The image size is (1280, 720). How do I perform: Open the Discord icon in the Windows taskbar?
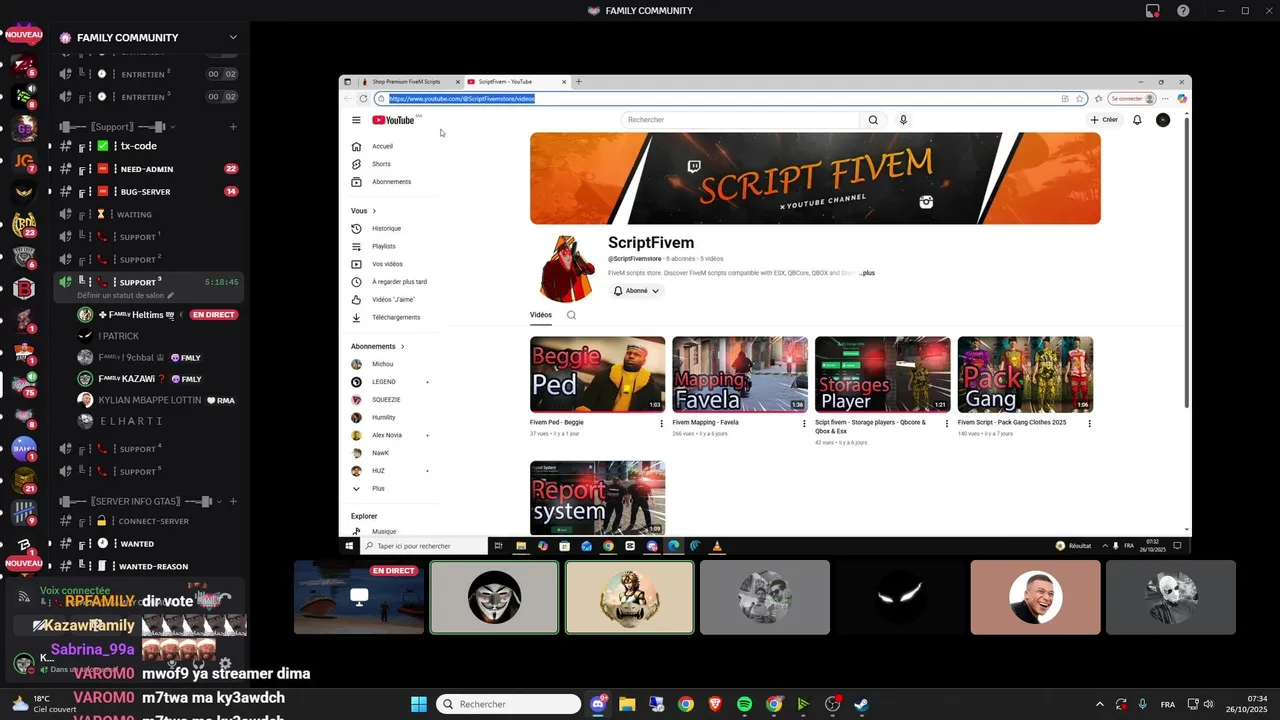tap(598, 704)
